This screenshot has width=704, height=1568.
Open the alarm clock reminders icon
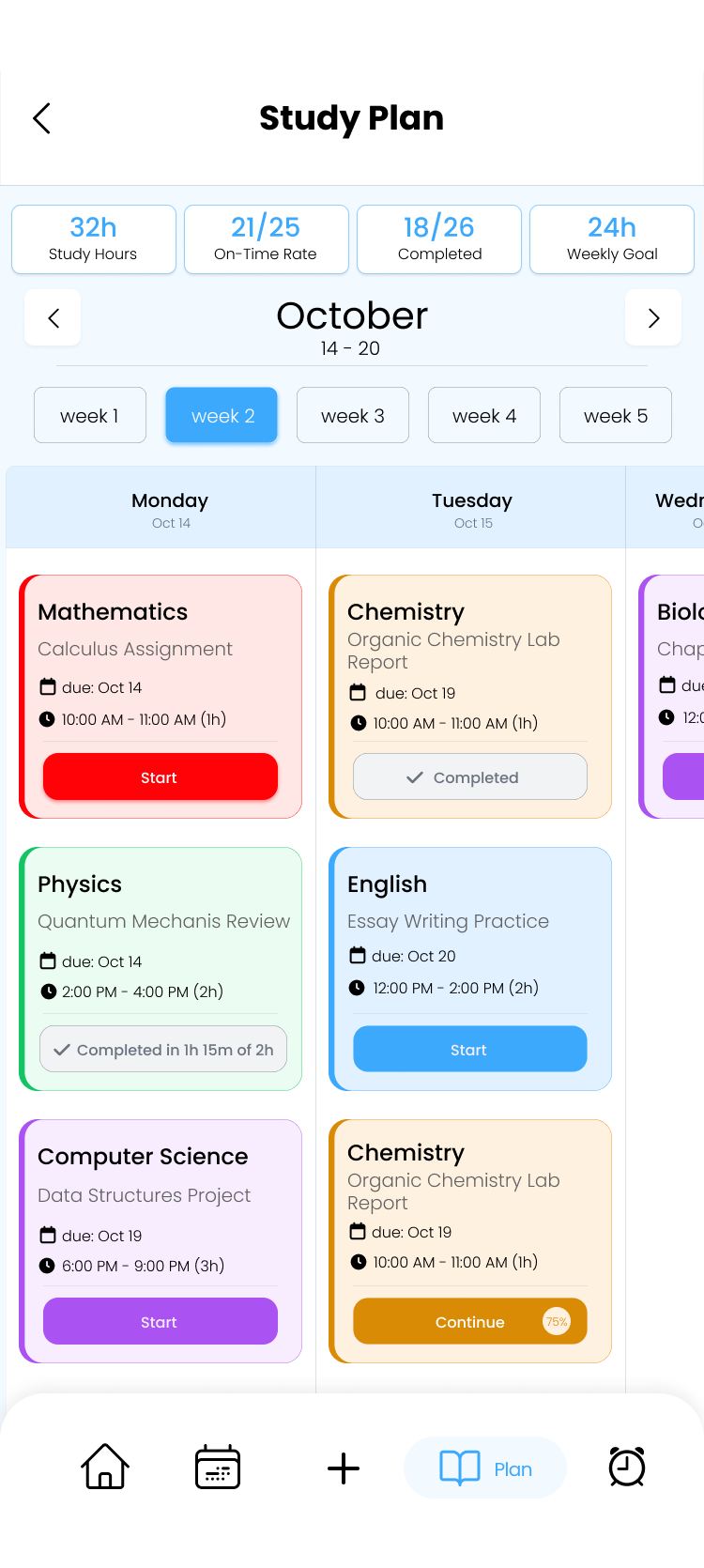626,1467
